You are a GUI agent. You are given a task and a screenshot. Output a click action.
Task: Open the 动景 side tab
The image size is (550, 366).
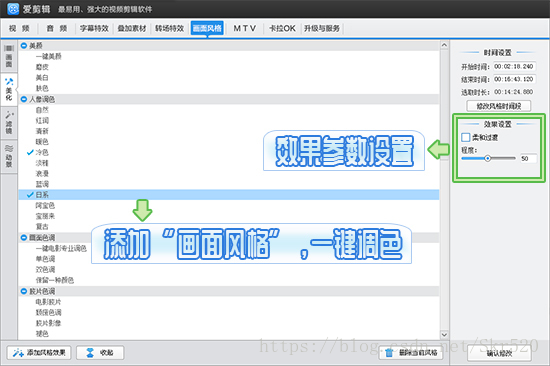tap(9, 156)
